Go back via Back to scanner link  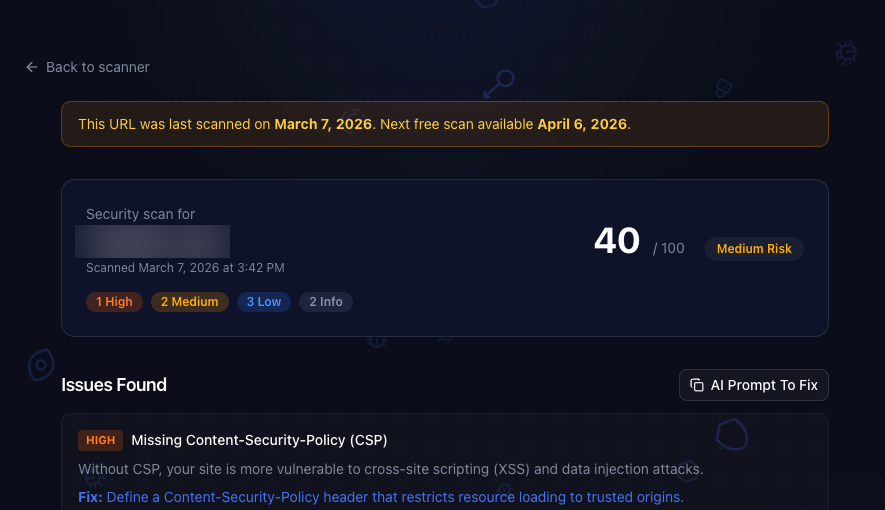(x=97, y=67)
